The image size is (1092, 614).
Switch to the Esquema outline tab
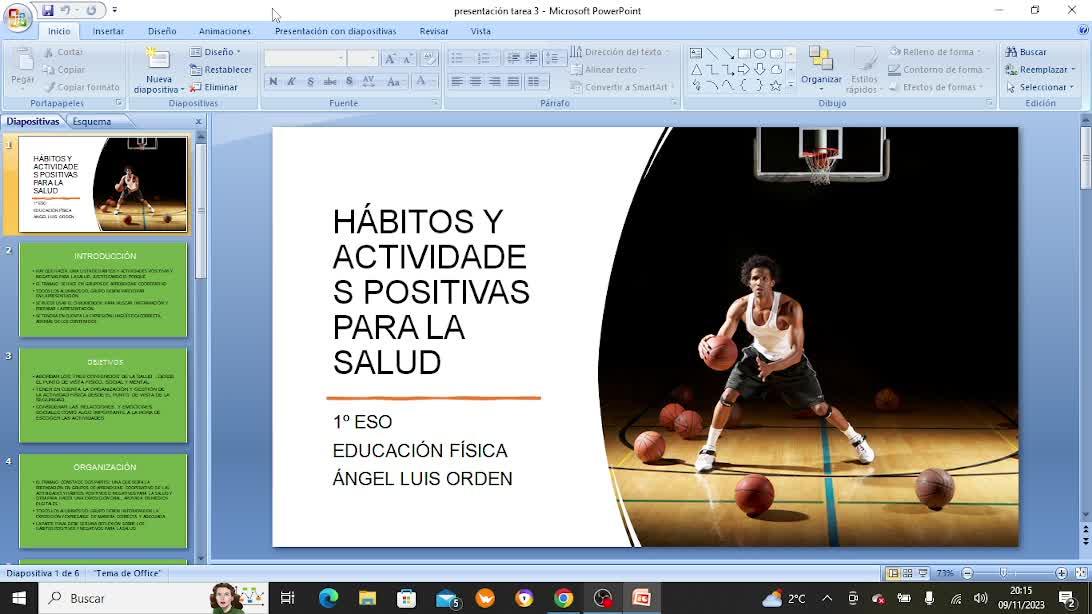coord(91,122)
